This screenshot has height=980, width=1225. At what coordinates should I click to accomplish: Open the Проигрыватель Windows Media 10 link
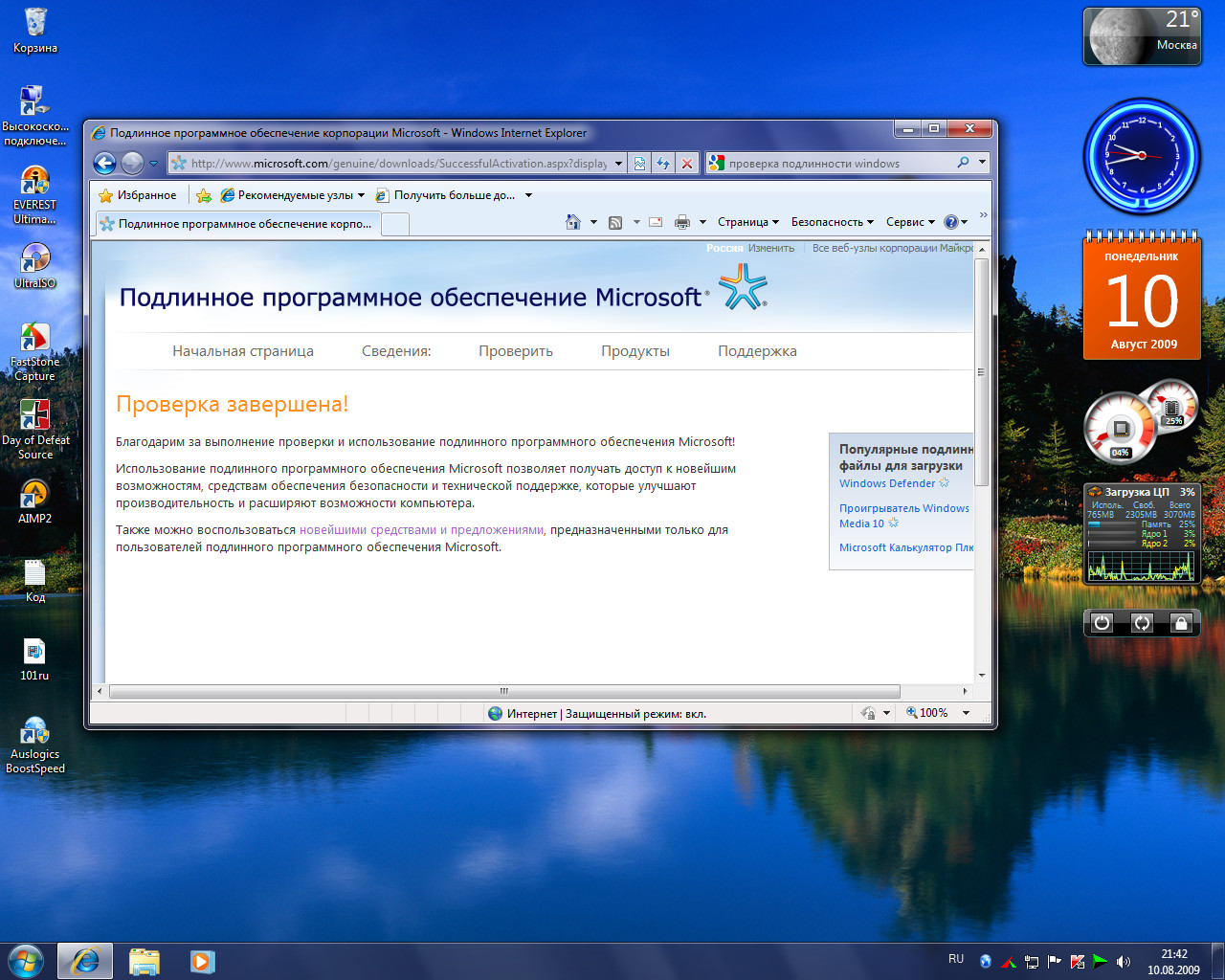pos(904,516)
